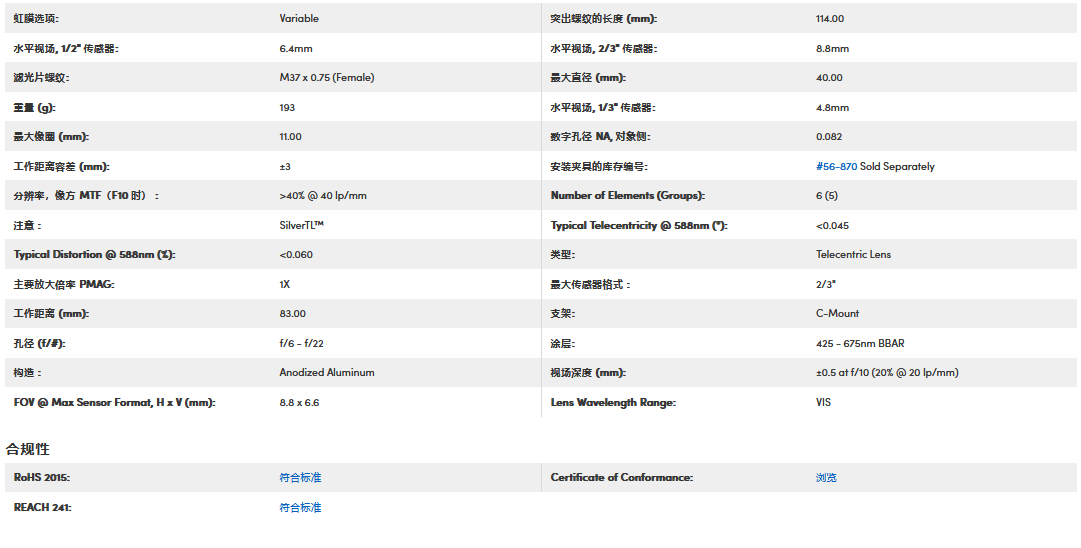Click the REACH 241 符合标准 link
The height and width of the screenshot is (548, 1081).
pos(300,508)
